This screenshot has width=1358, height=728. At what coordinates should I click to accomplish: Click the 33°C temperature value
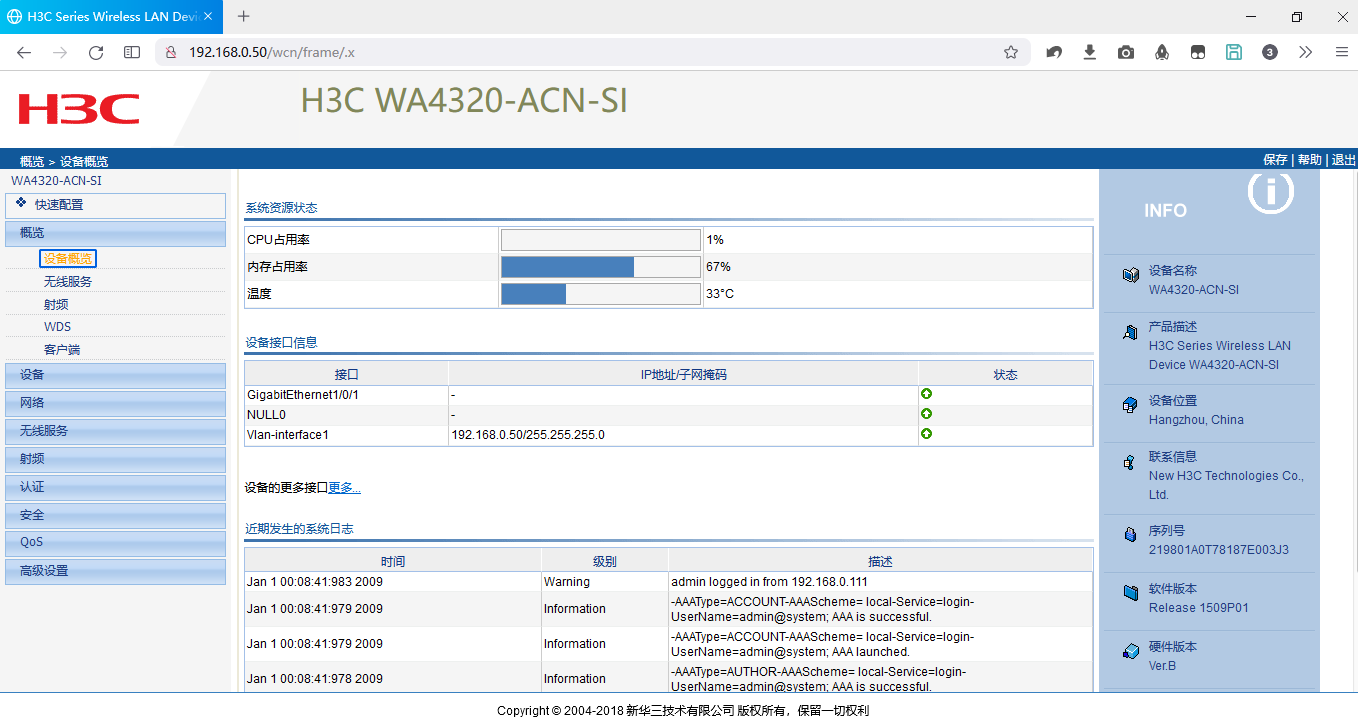720,294
